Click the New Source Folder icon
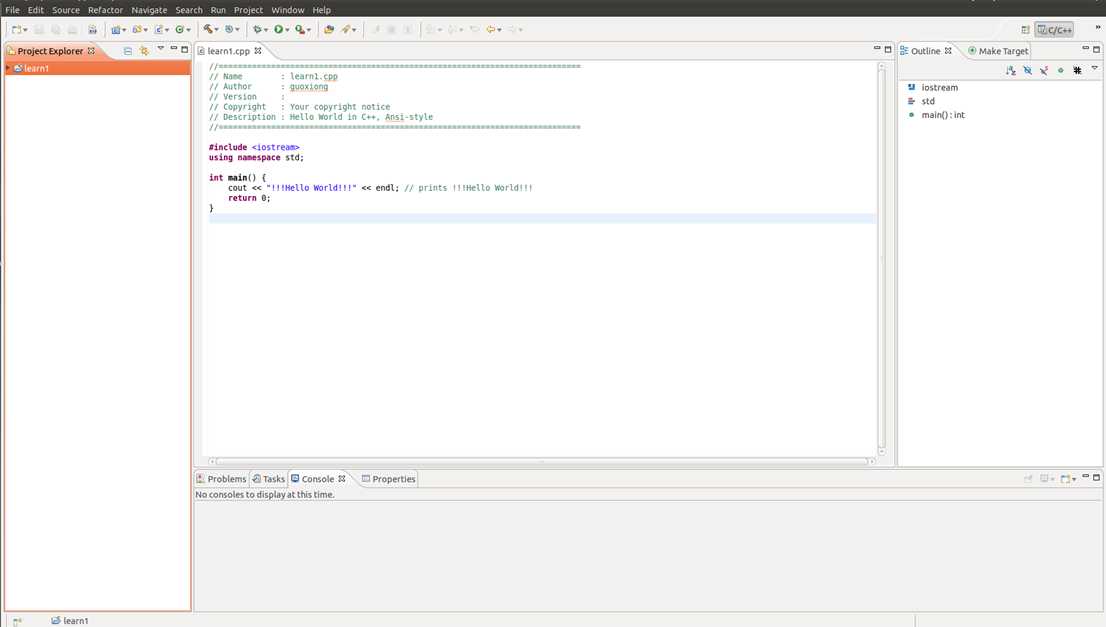The height and width of the screenshot is (627, 1106). point(137,30)
